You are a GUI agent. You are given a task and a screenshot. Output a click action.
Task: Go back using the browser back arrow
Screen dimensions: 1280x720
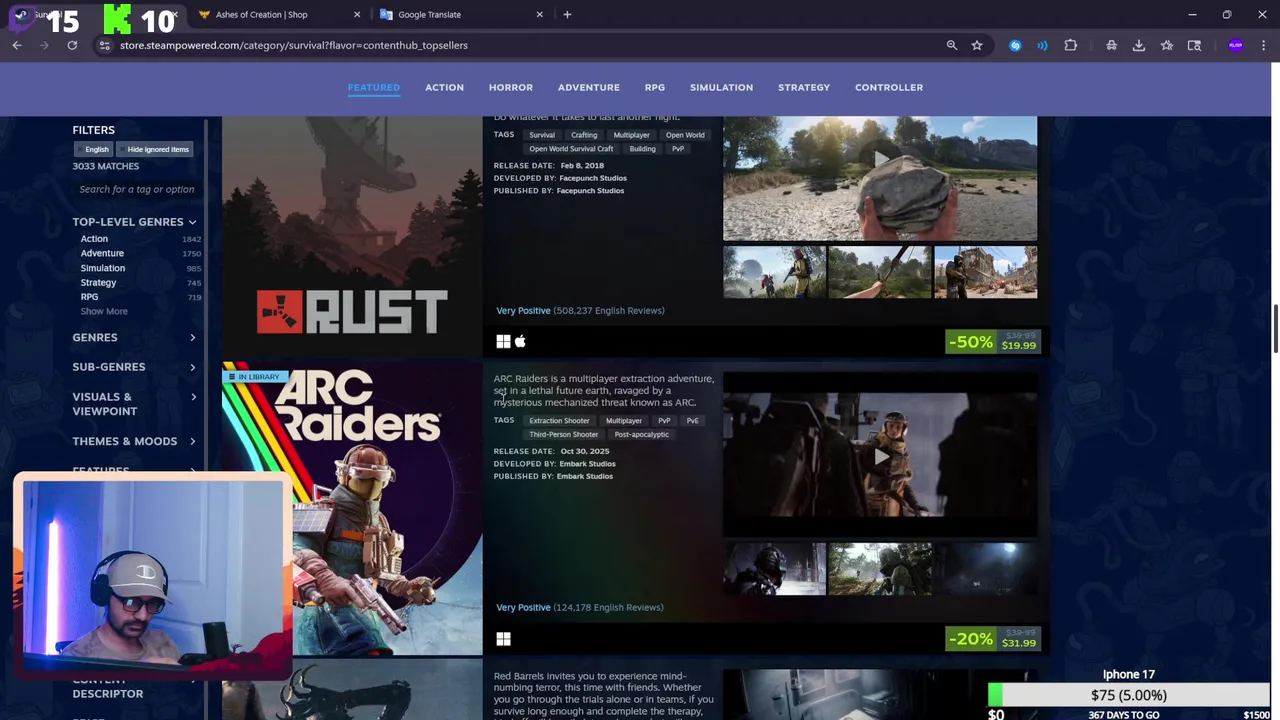coord(17,45)
